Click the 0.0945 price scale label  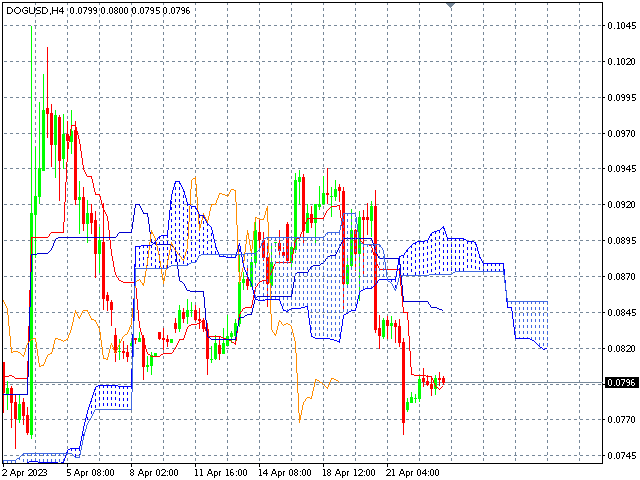[x=621, y=169]
